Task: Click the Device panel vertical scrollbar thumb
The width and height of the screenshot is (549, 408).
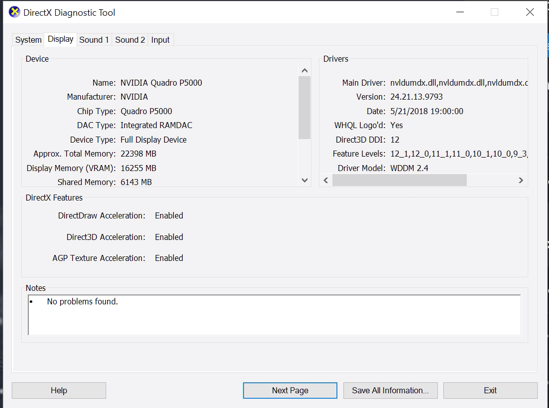Action: (305, 108)
